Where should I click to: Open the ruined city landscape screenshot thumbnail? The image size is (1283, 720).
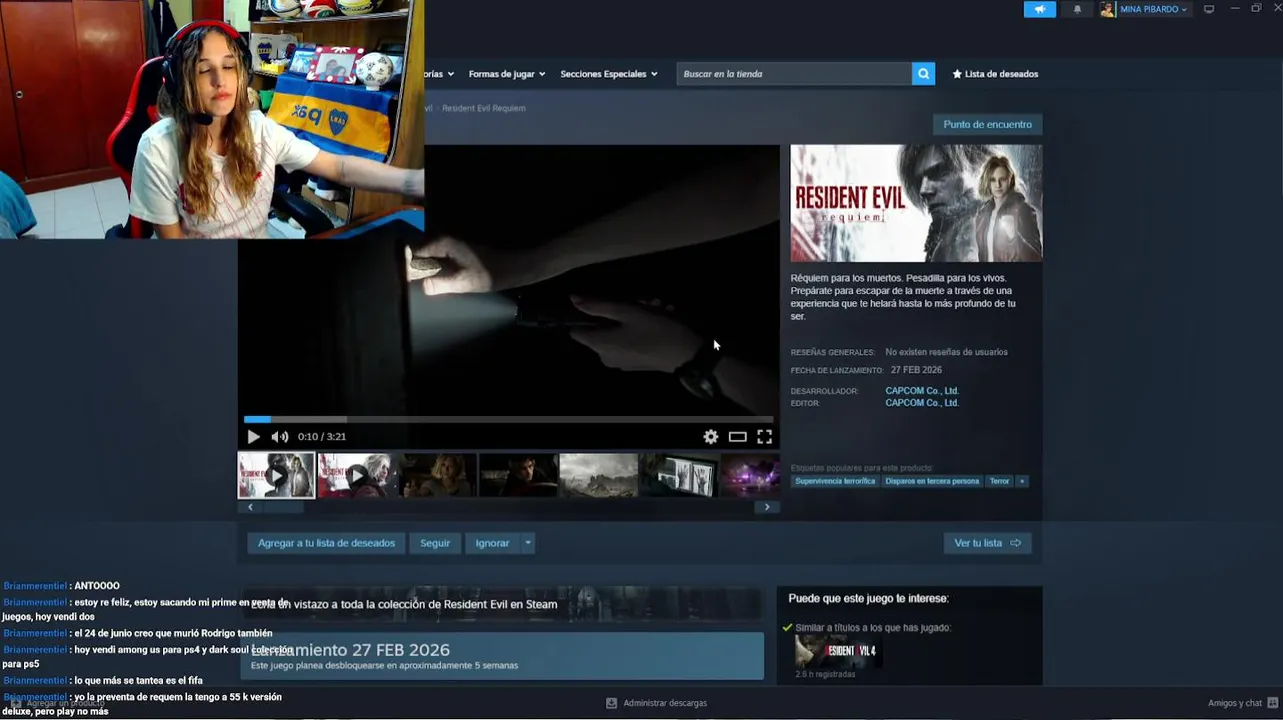[x=599, y=475]
